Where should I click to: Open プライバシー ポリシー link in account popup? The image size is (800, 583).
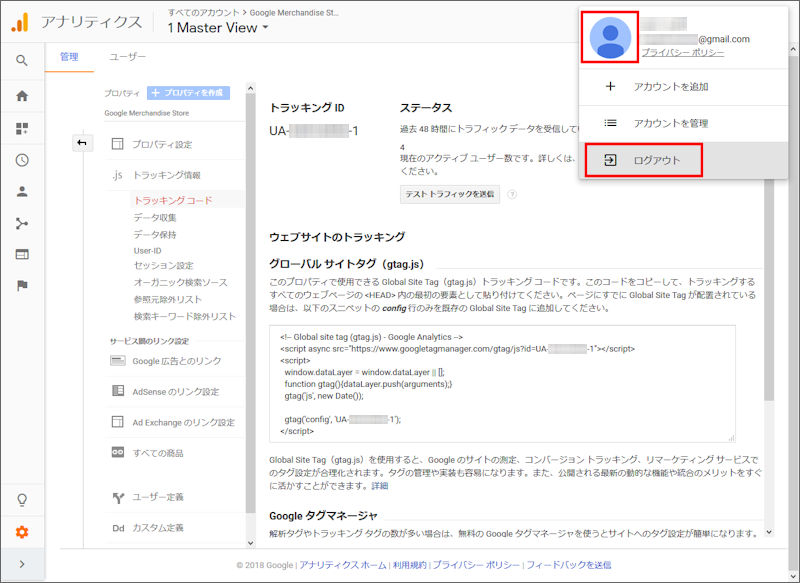click(683, 53)
